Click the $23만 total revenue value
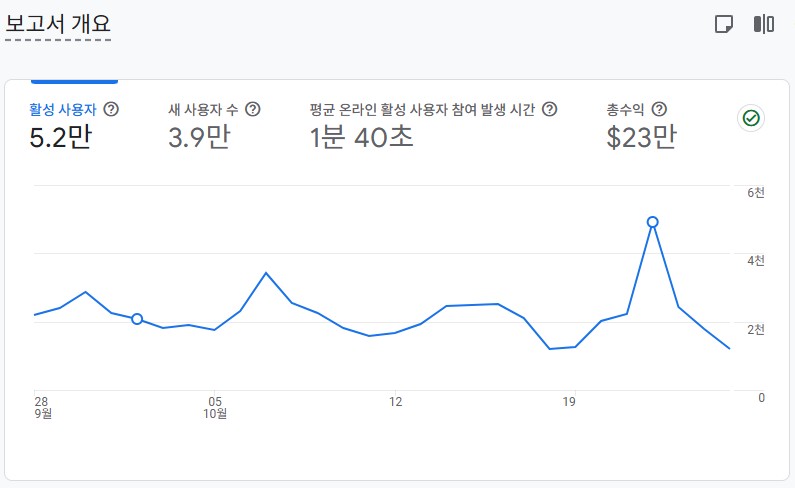 click(641, 137)
